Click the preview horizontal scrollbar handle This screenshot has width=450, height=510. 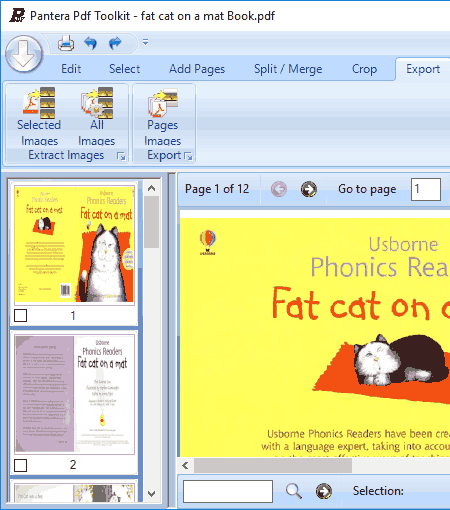coord(273,465)
